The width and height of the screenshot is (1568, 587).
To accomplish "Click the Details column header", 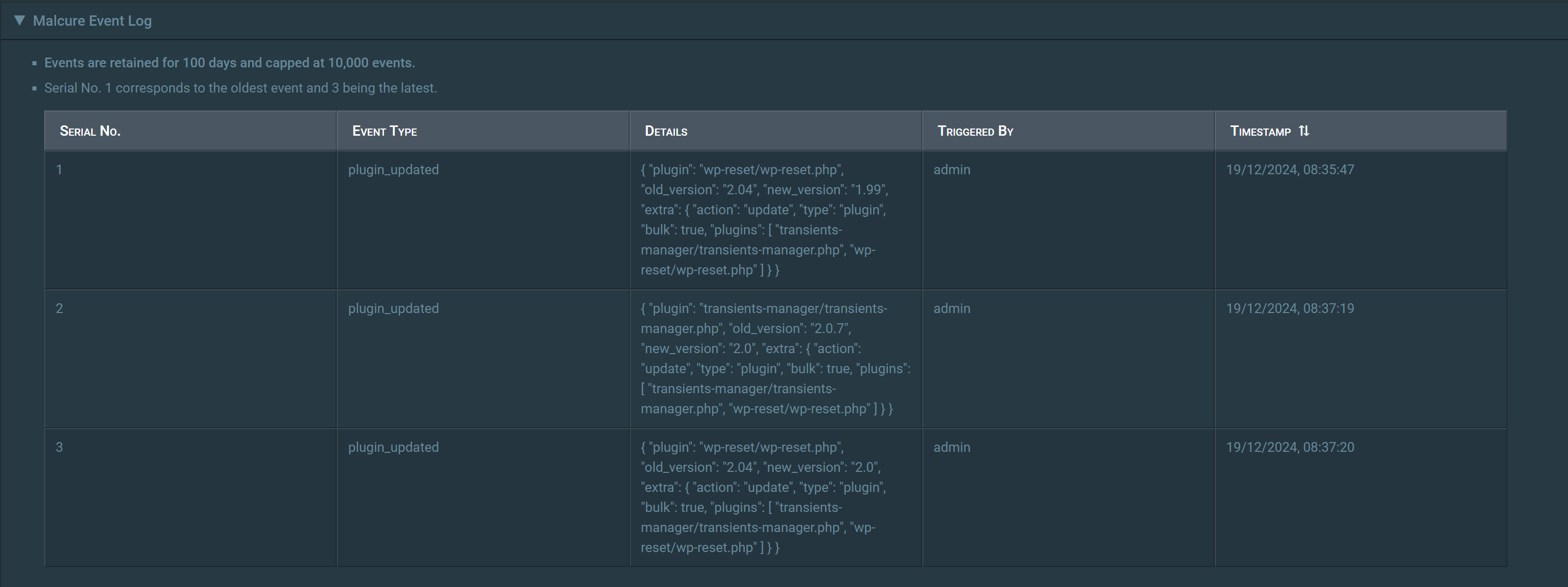I will pos(665,132).
